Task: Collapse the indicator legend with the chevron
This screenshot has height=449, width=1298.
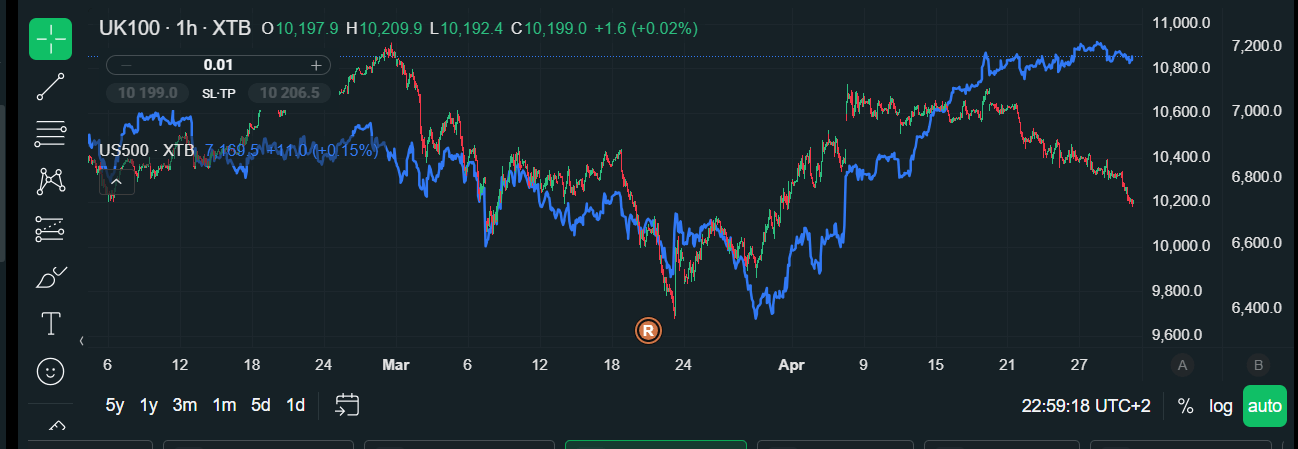Action: click(x=116, y=182)
